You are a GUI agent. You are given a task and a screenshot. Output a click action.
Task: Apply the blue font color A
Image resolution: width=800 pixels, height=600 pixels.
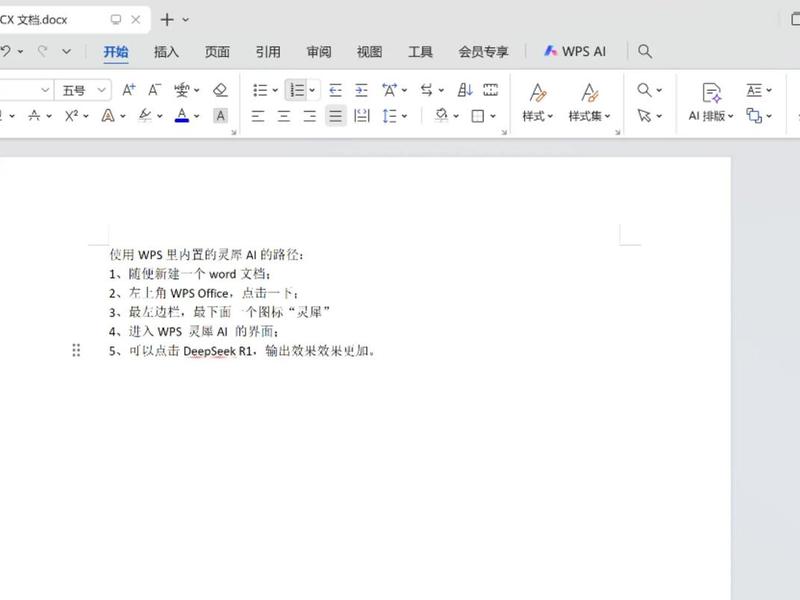click(182, 116)
